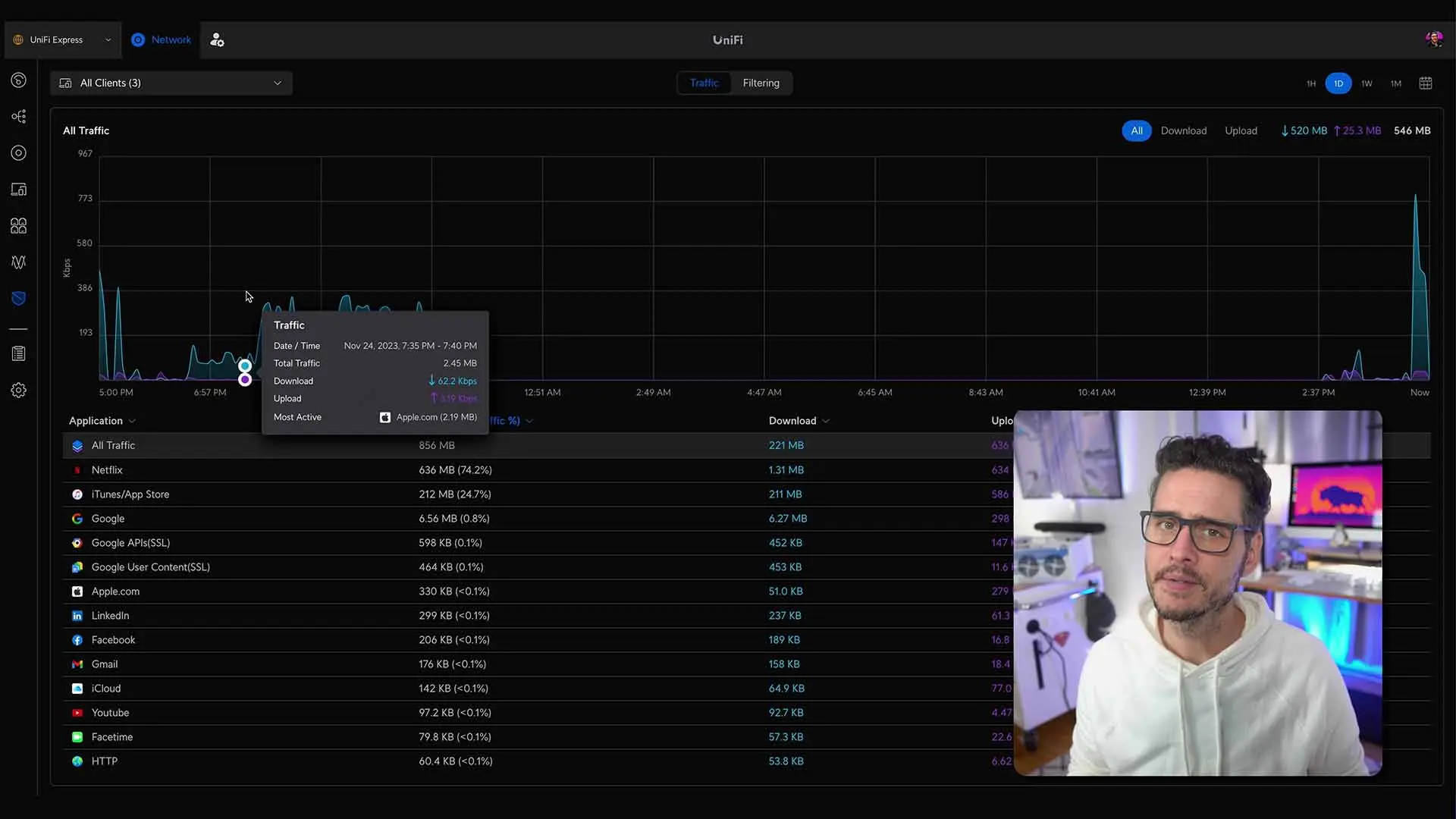Screen dimensions: 1456x819
Task: Open the Settings gear in the sidebar
Action: (19, 391)
